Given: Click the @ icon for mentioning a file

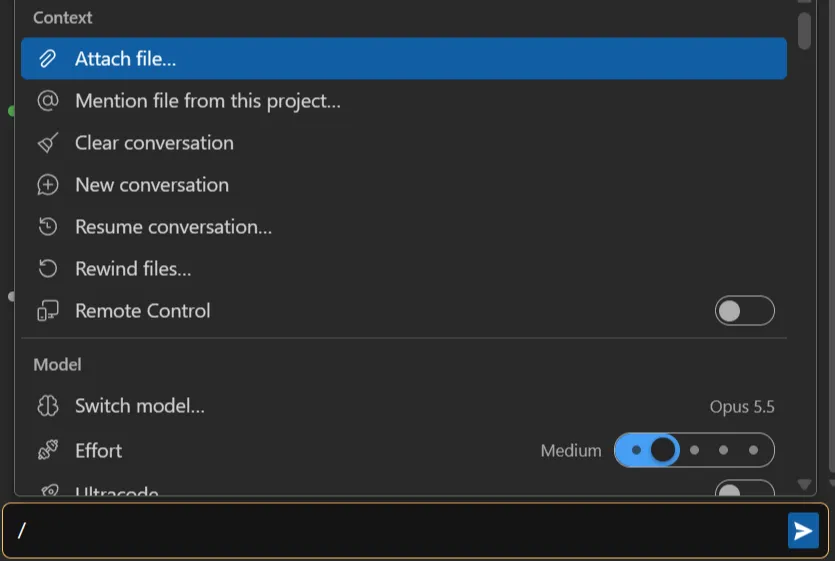Looking at the screenshot, I should tap(47, 101).
